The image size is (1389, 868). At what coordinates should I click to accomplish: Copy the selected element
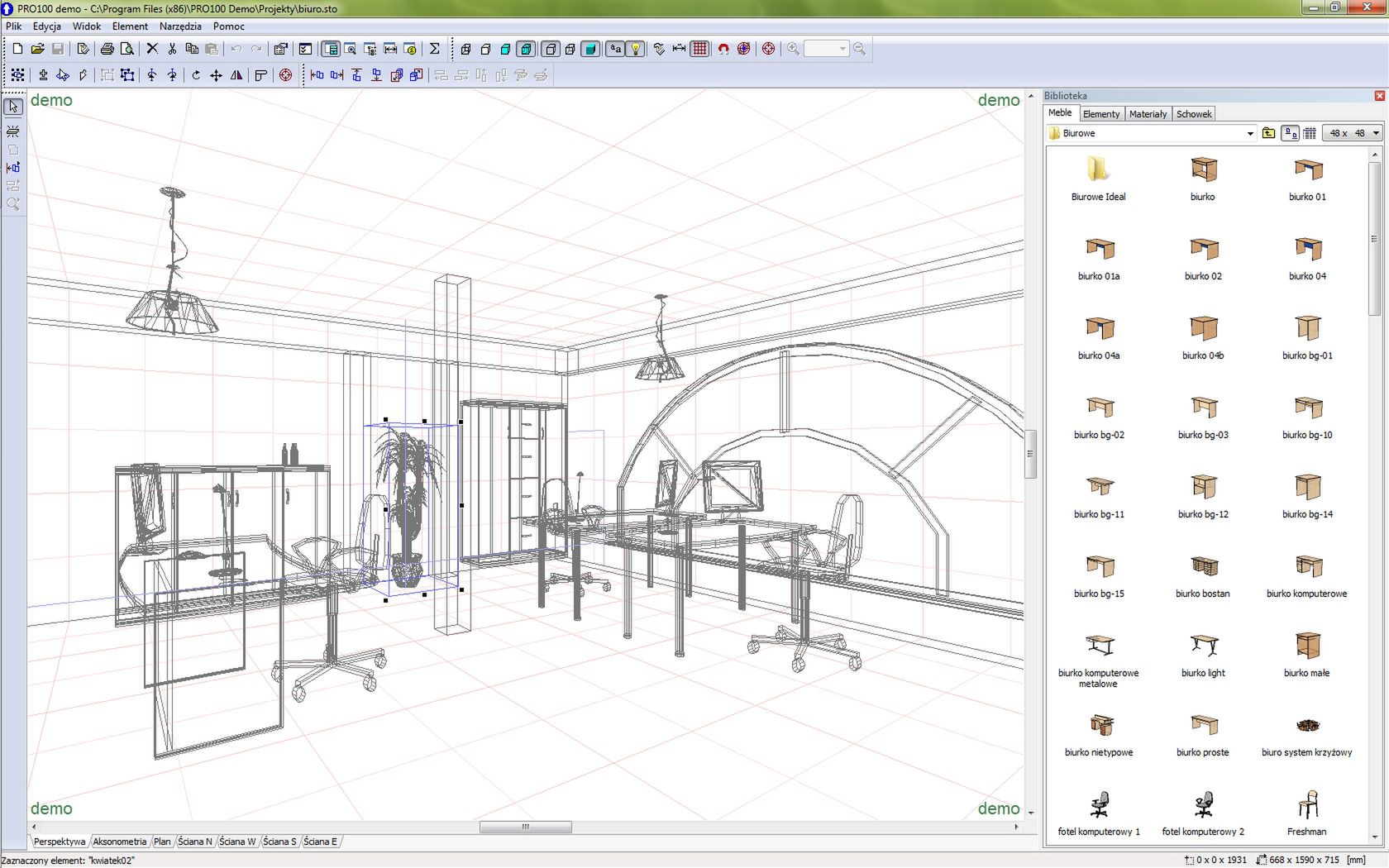click(192, 49)
